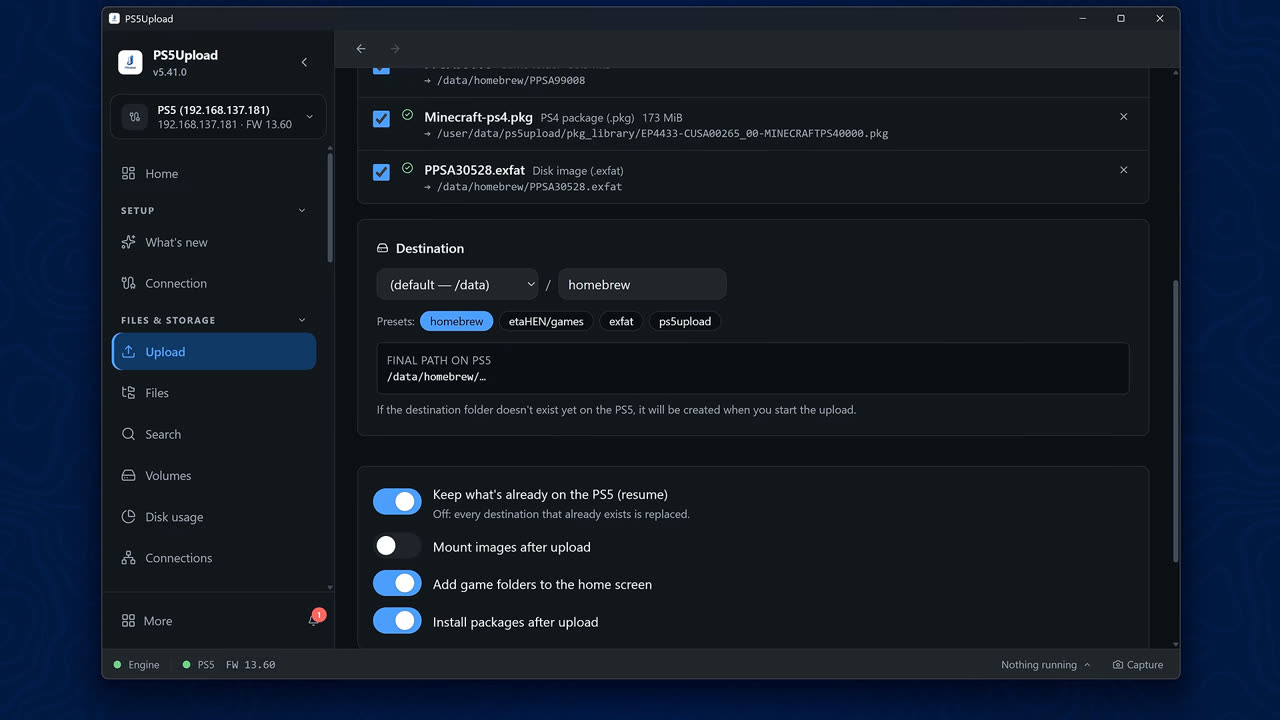Click the Files folder tree icon
Viewport: 1280px width, 720px height.
(128, 393)
